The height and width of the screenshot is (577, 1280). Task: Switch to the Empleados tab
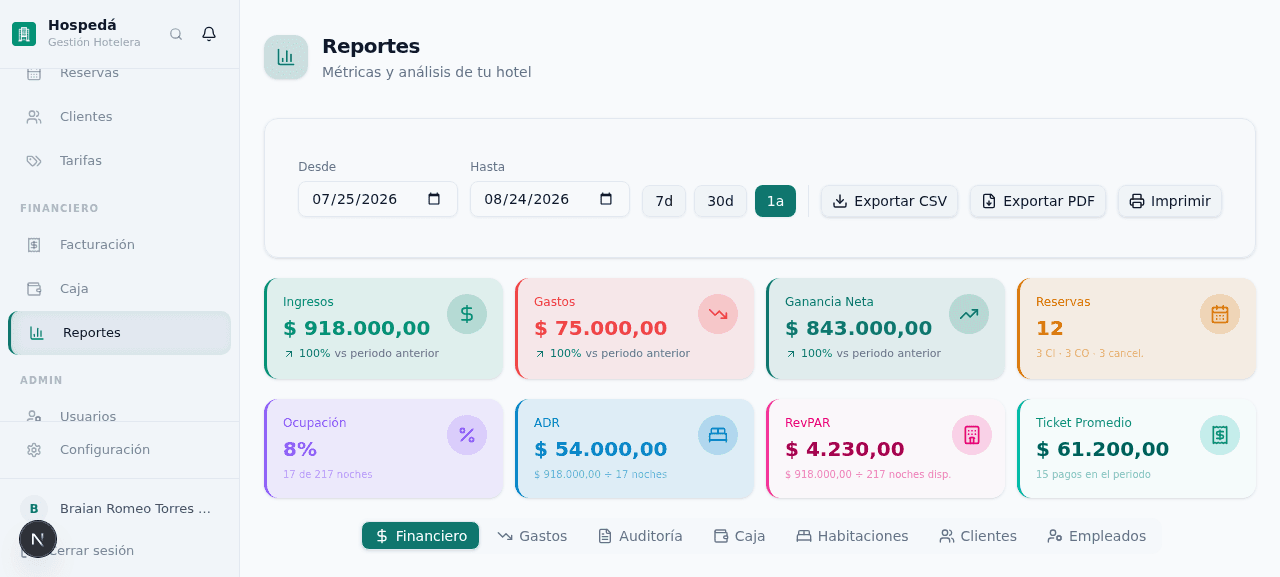(1096, 536)
